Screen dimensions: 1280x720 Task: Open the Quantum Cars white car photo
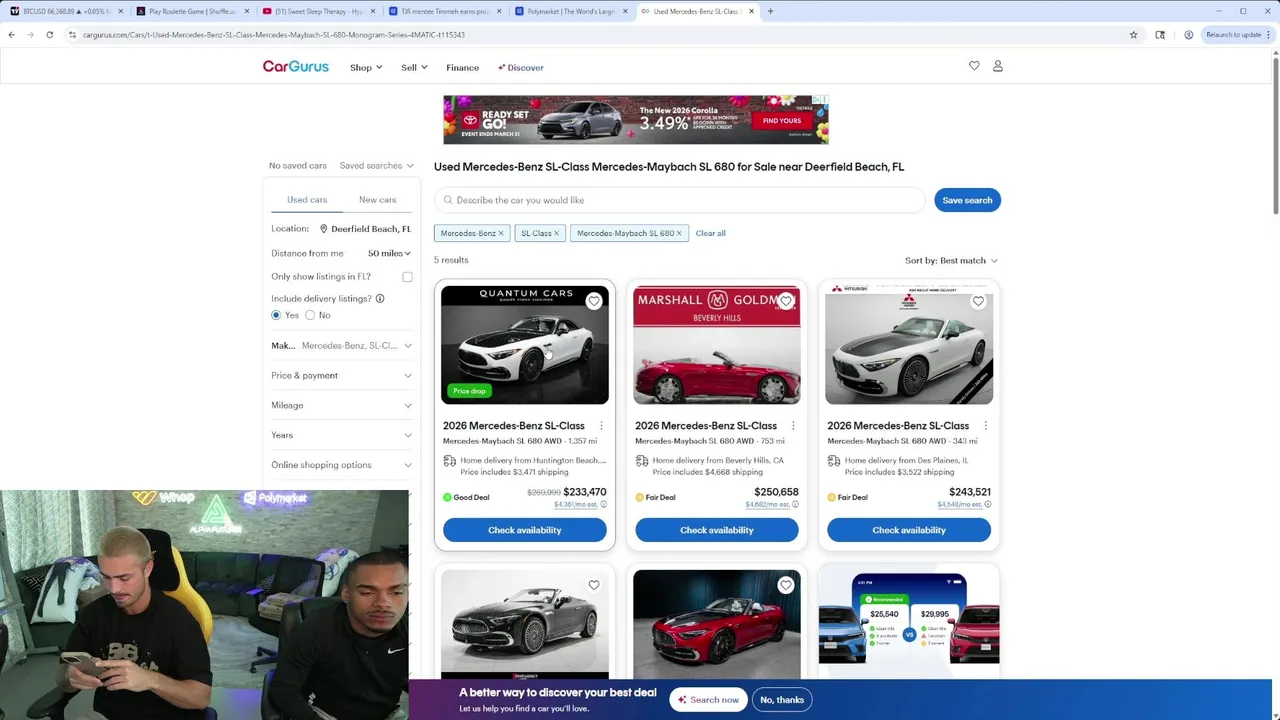[x=525, y=345]
